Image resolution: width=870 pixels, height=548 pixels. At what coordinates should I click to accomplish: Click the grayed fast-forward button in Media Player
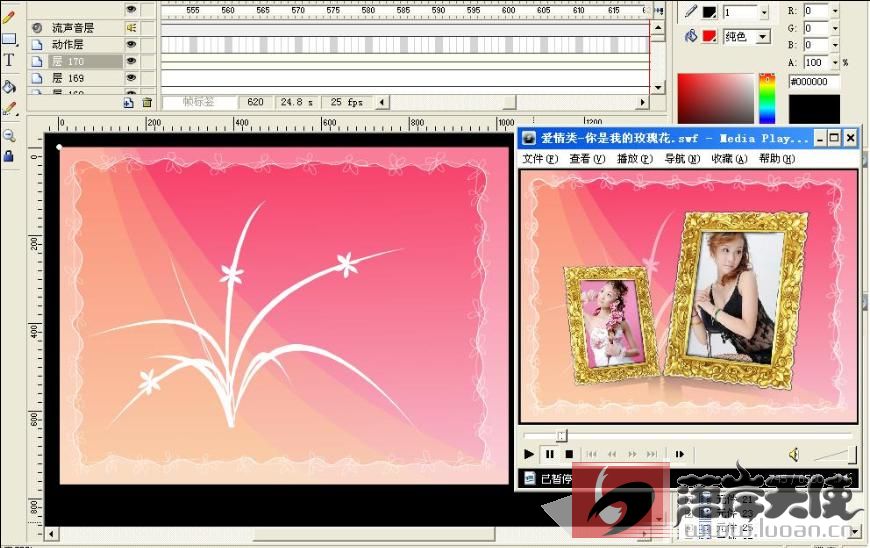point(632,454)
